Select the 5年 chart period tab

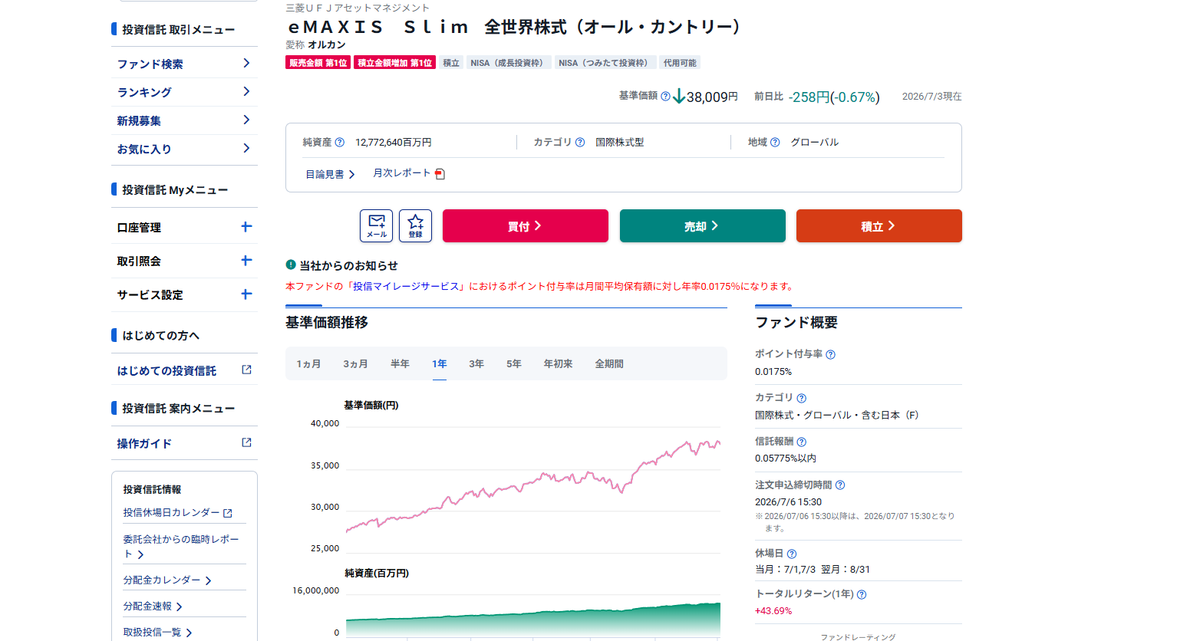(513, 364)
